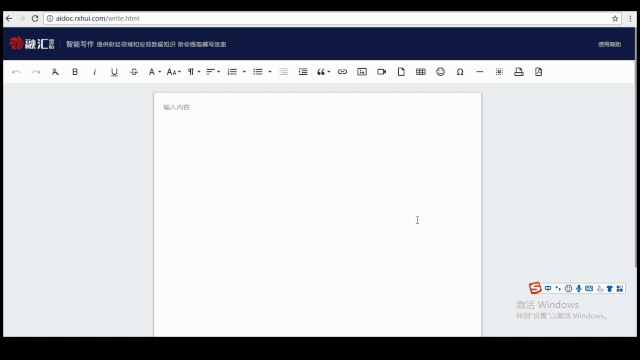
Task: Expand the font size dropdown
Action: (173, 72)
